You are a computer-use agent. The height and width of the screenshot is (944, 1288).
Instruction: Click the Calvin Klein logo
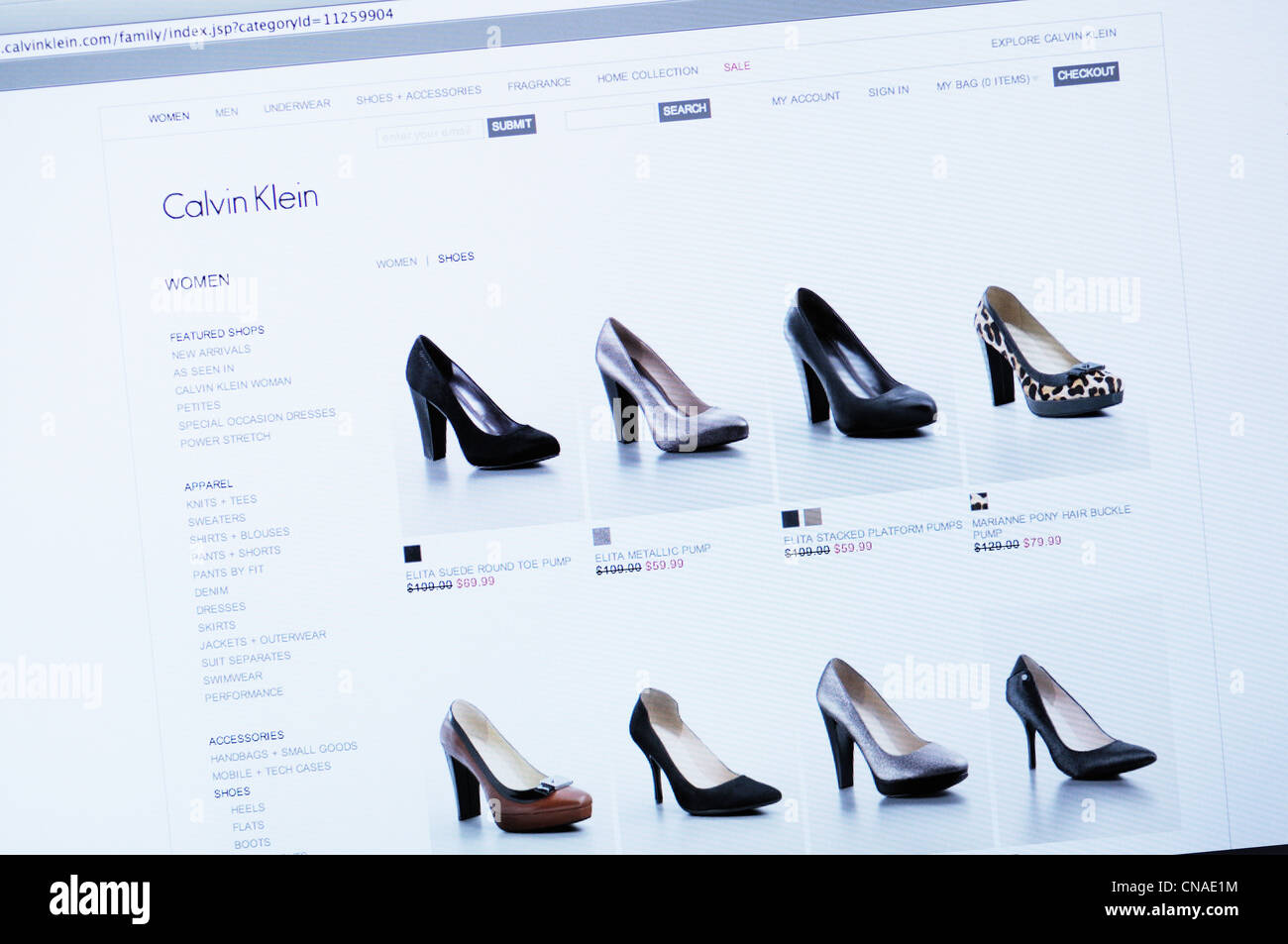click(240, 201)
